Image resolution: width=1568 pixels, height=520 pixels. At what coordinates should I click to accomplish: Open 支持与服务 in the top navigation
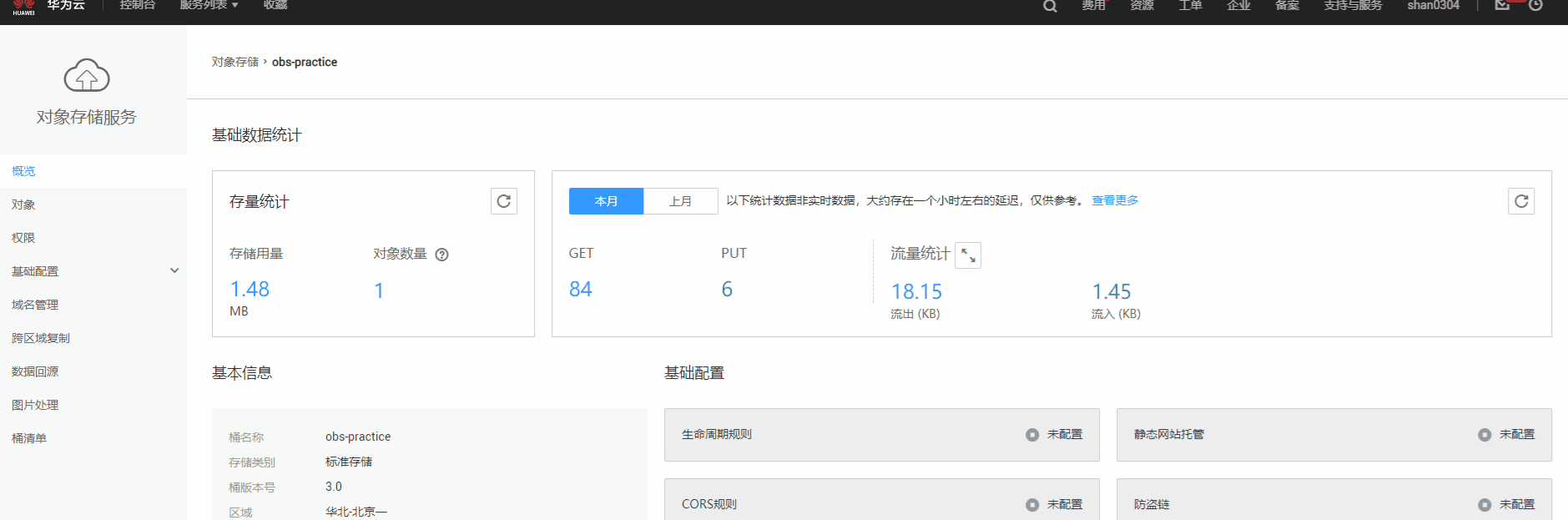pos(1353,5)
